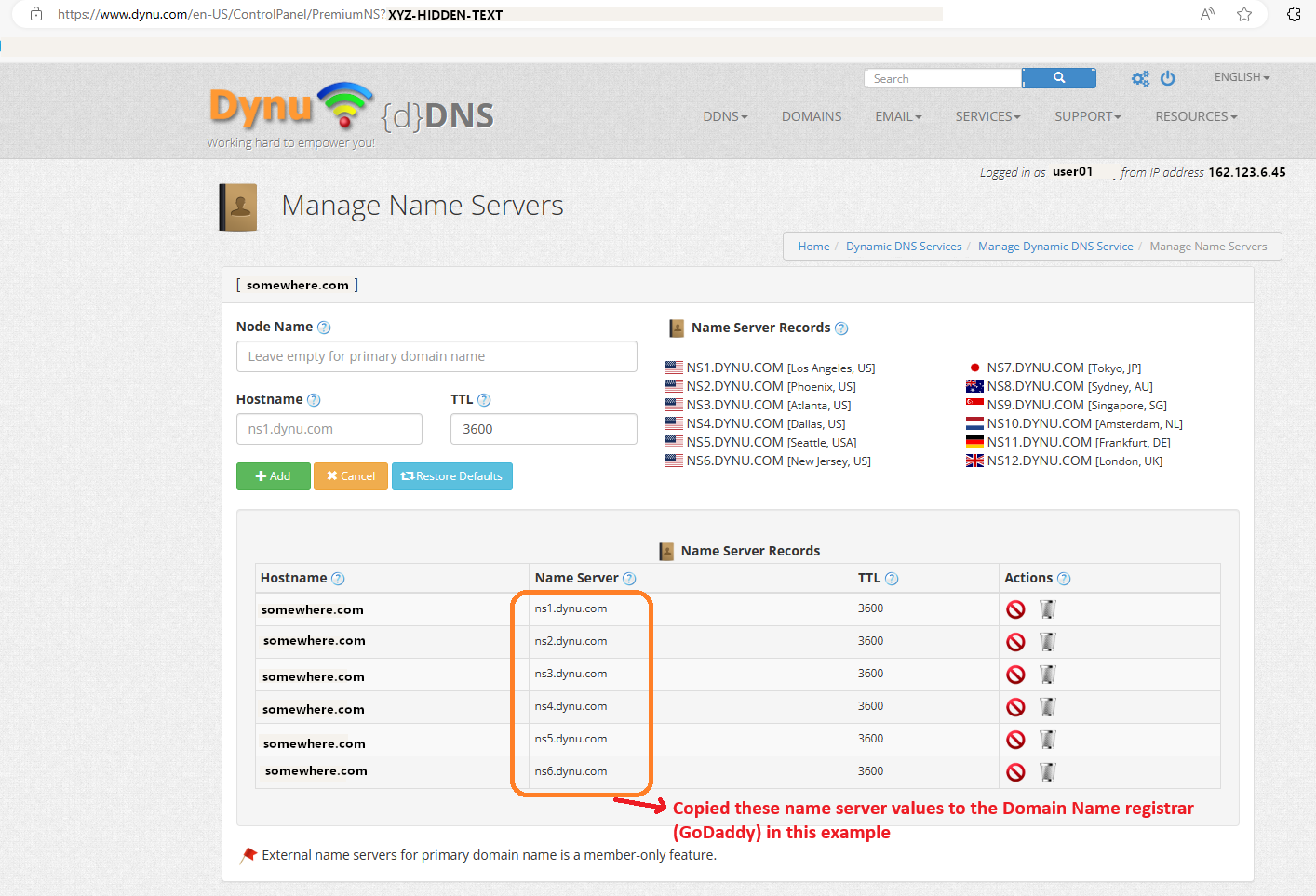Open Dynamic DNS Services breadcrumb link
This screenshot has width=1316, height=896.
pos(904,247)
